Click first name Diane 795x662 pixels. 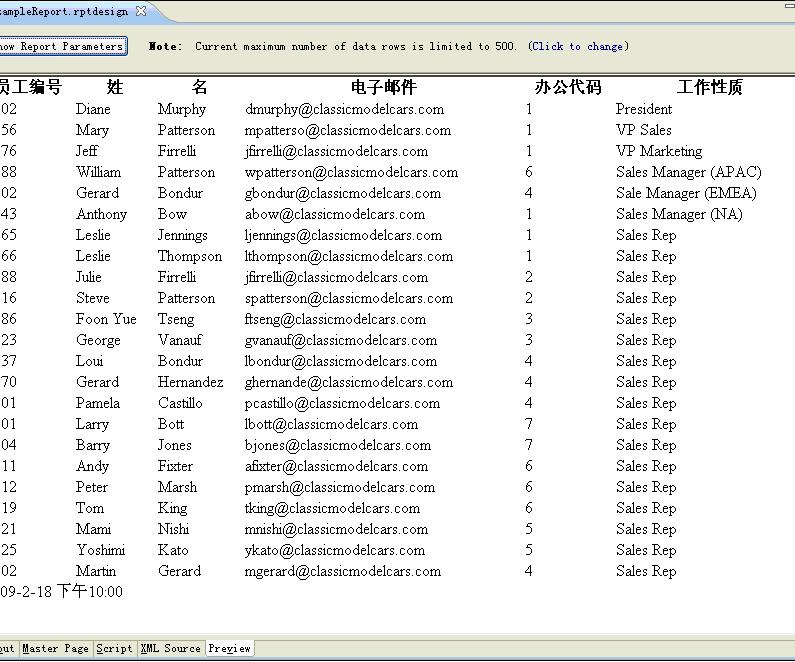pyautogui.click(x=93, y=109)
